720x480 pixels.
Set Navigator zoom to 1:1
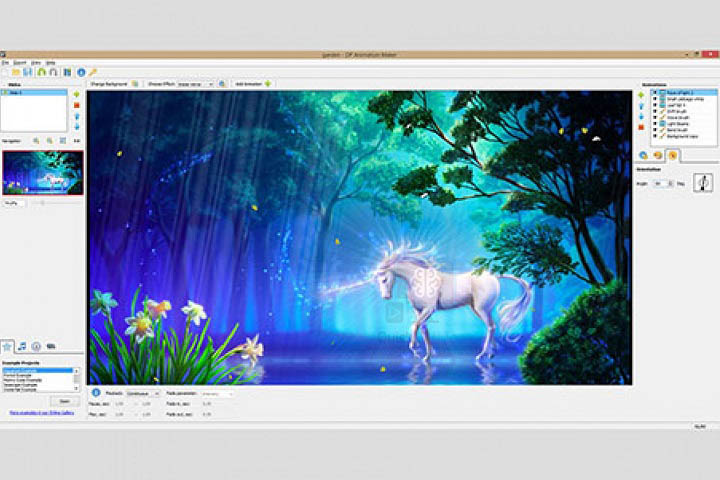pos(77,141)
